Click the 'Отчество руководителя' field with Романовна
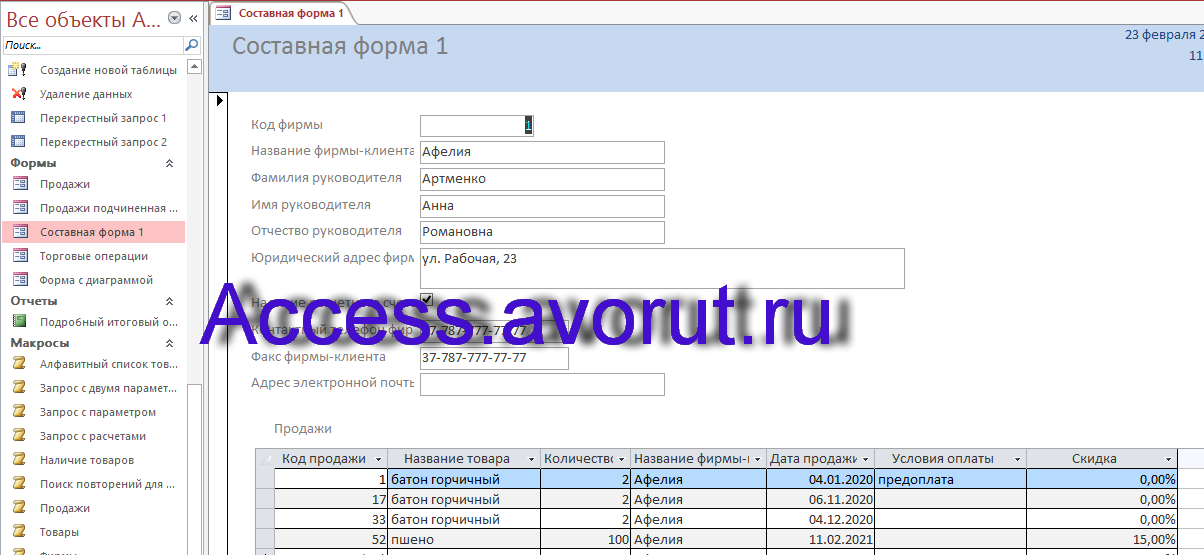This screenshot has width=1204, height=555. pos(542,232)
